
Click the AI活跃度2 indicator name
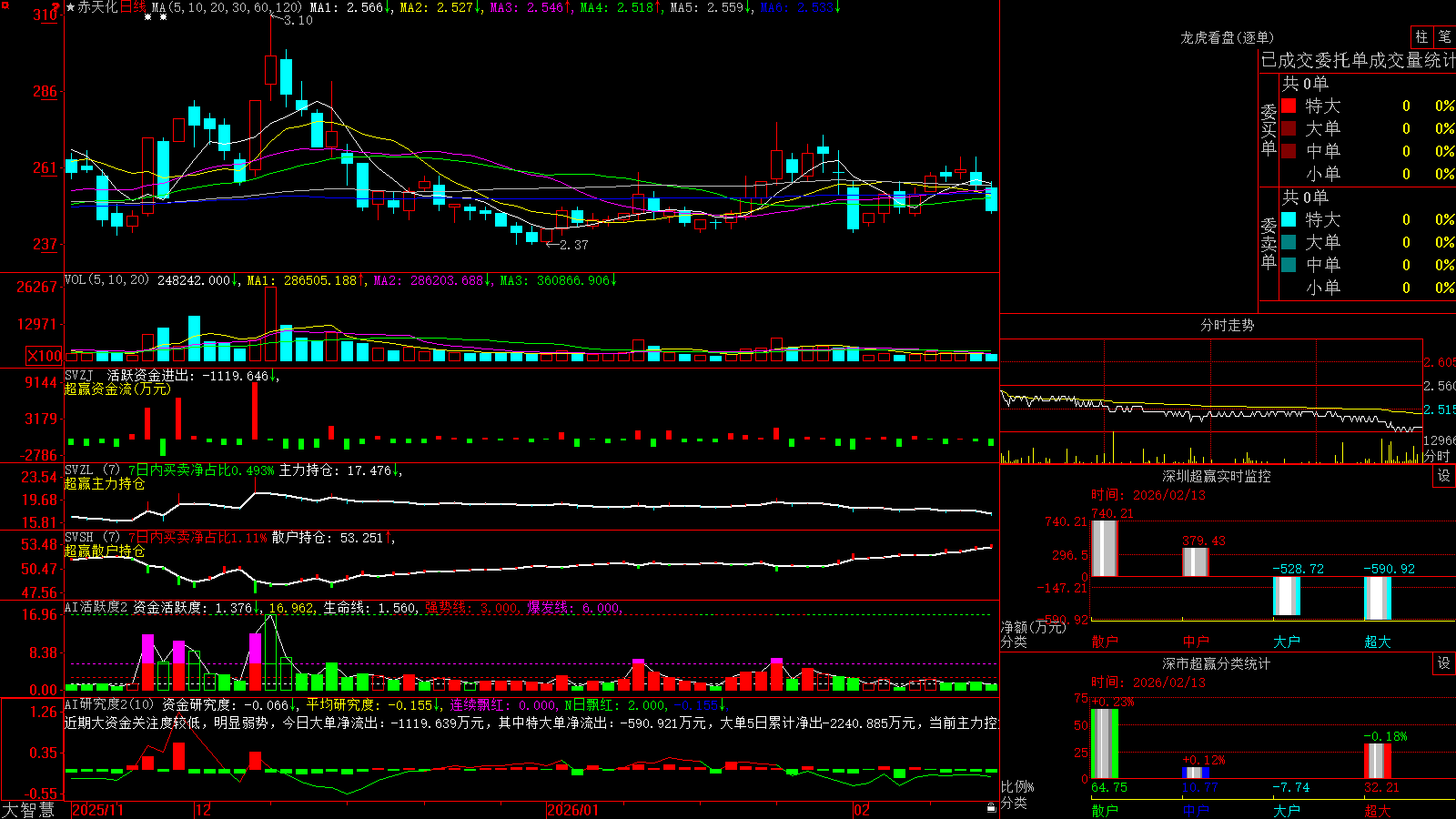coord(96,608)
